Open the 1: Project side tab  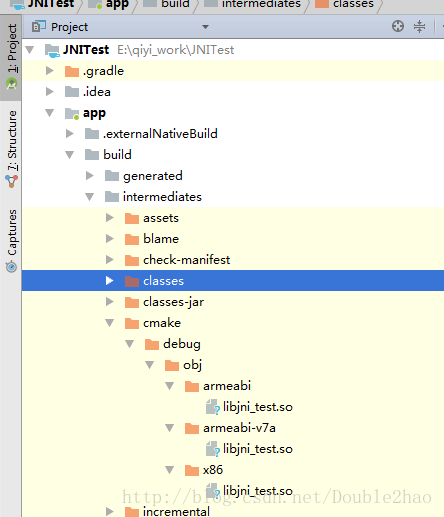[11, 57]
